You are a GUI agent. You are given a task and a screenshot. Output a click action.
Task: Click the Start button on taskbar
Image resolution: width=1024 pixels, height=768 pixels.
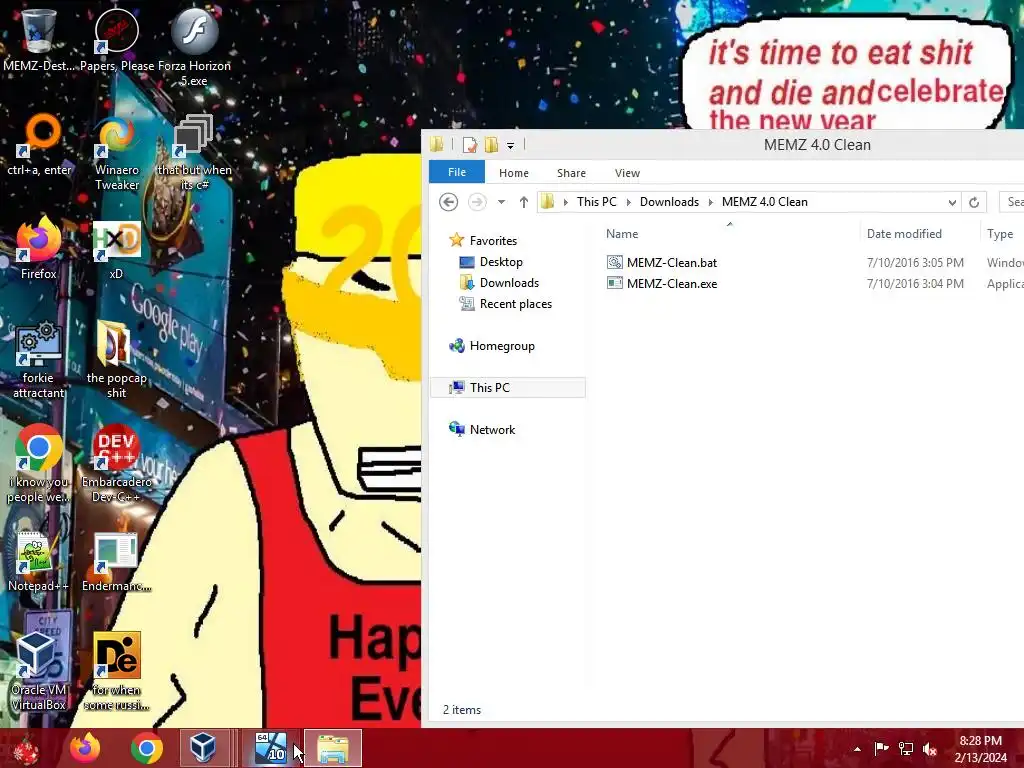[x=25, y=749]
